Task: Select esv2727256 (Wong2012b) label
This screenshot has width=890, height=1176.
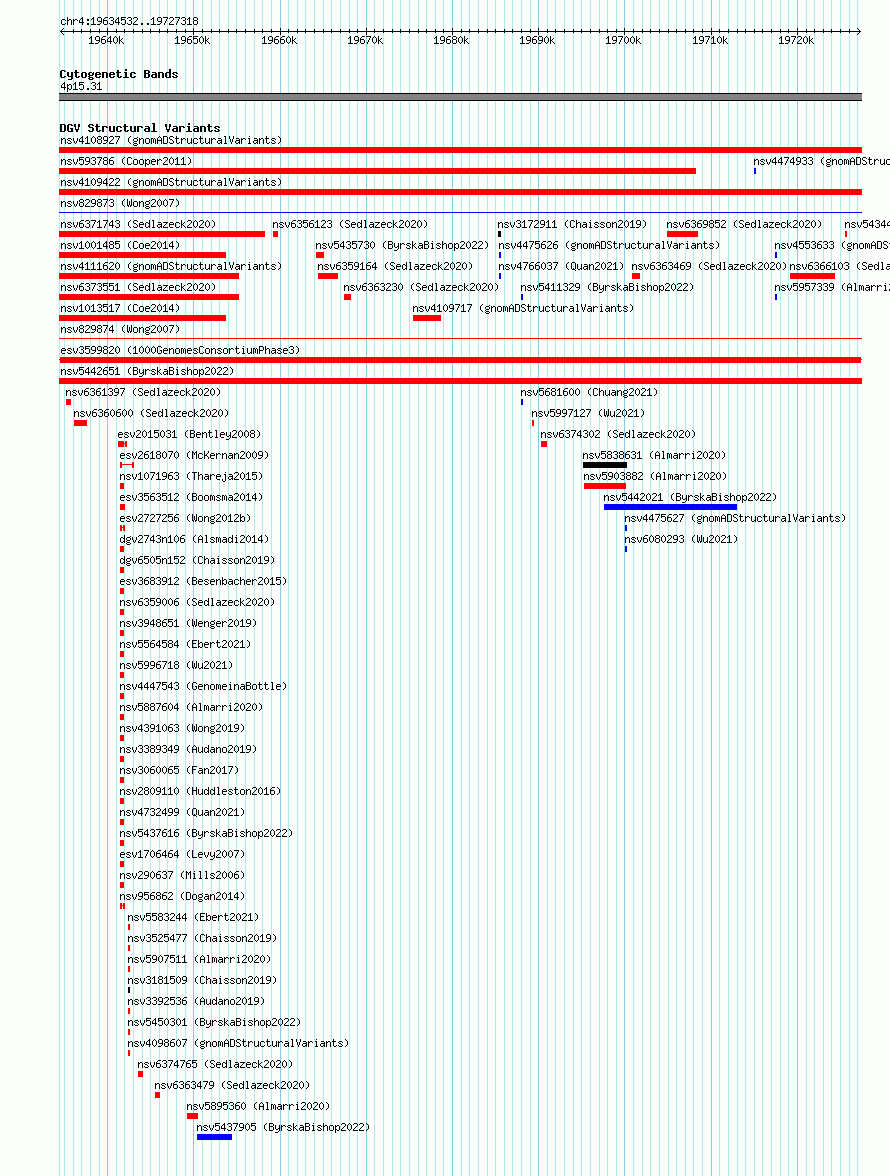Action: [185, 518]
